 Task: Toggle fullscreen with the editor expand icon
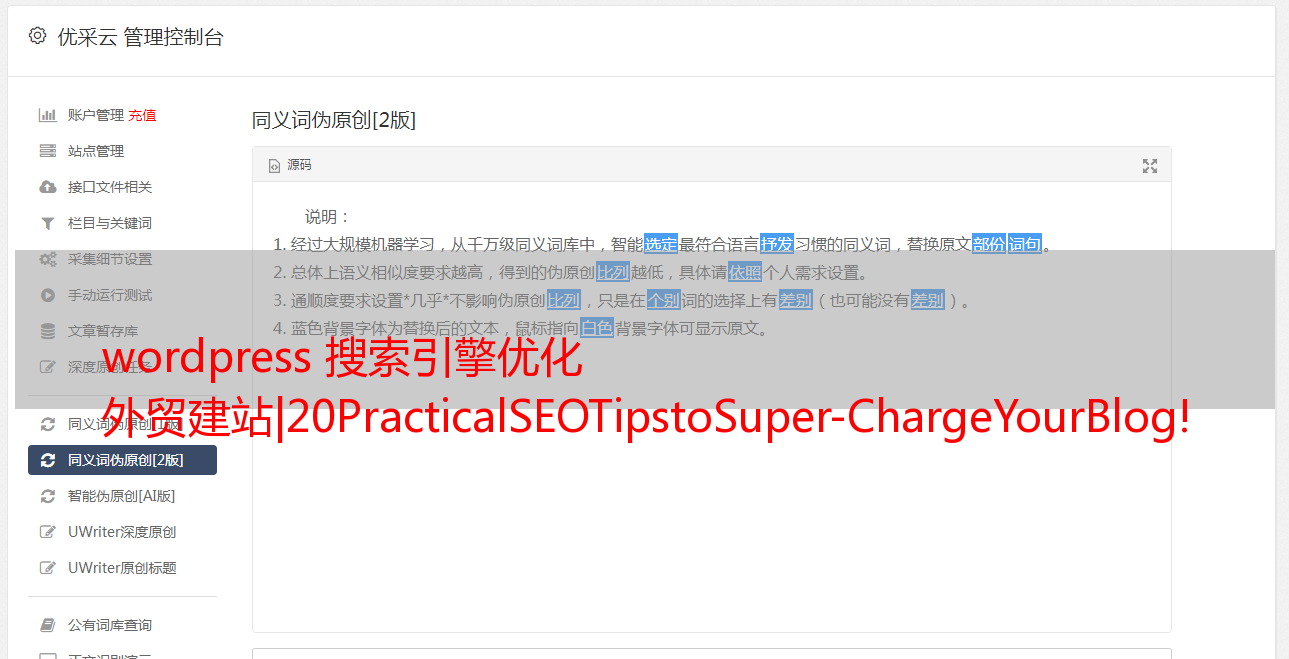click(1150, 166)
